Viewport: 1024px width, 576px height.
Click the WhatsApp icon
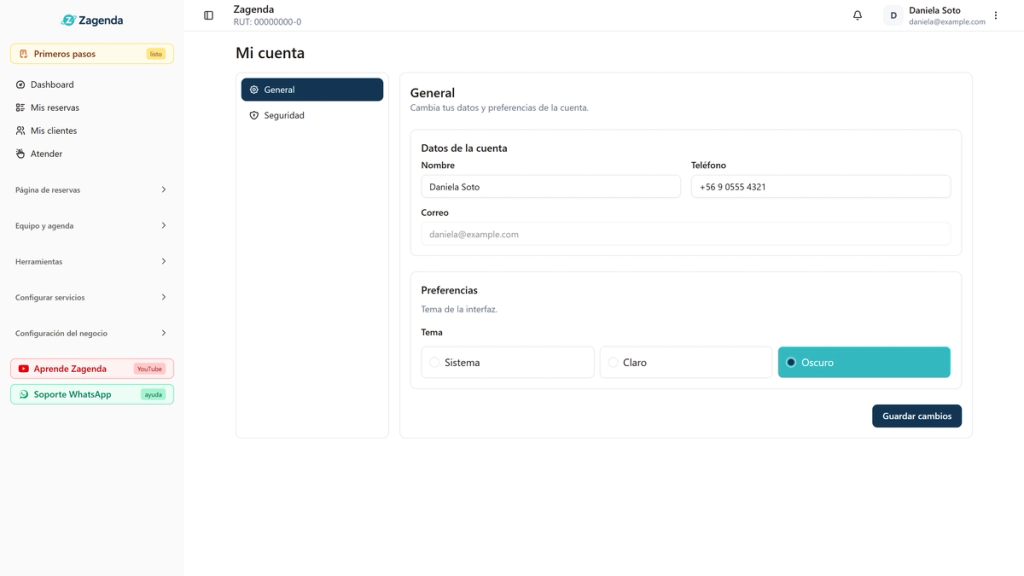[x=24, y=394]
